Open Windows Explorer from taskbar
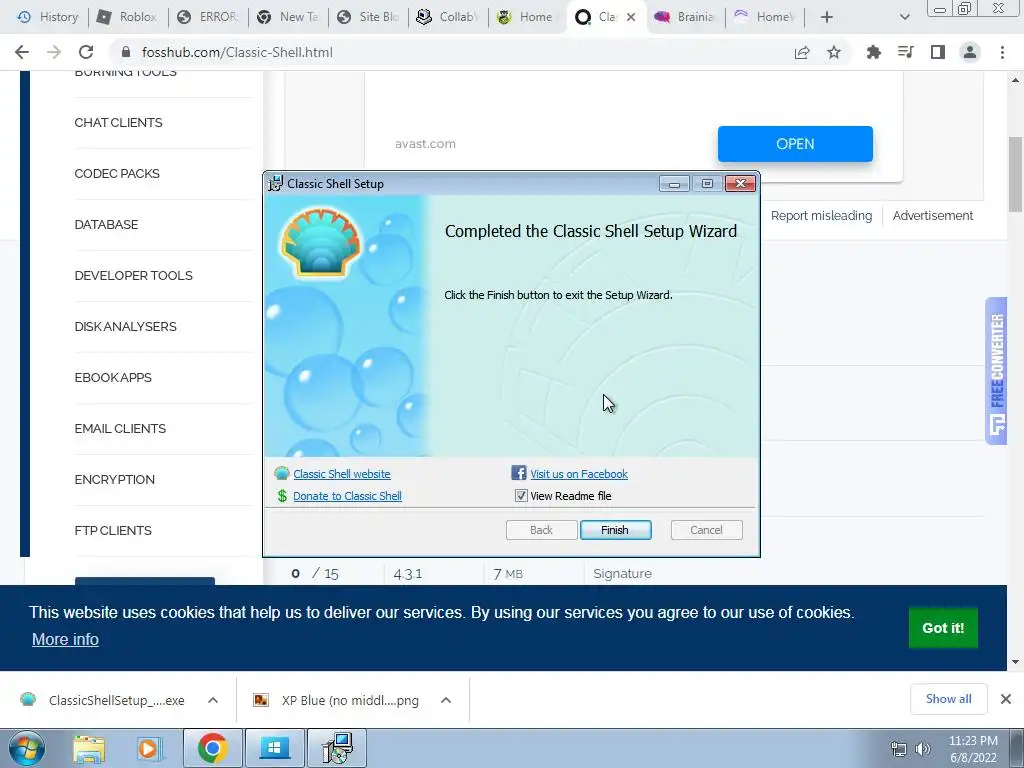 88,748
